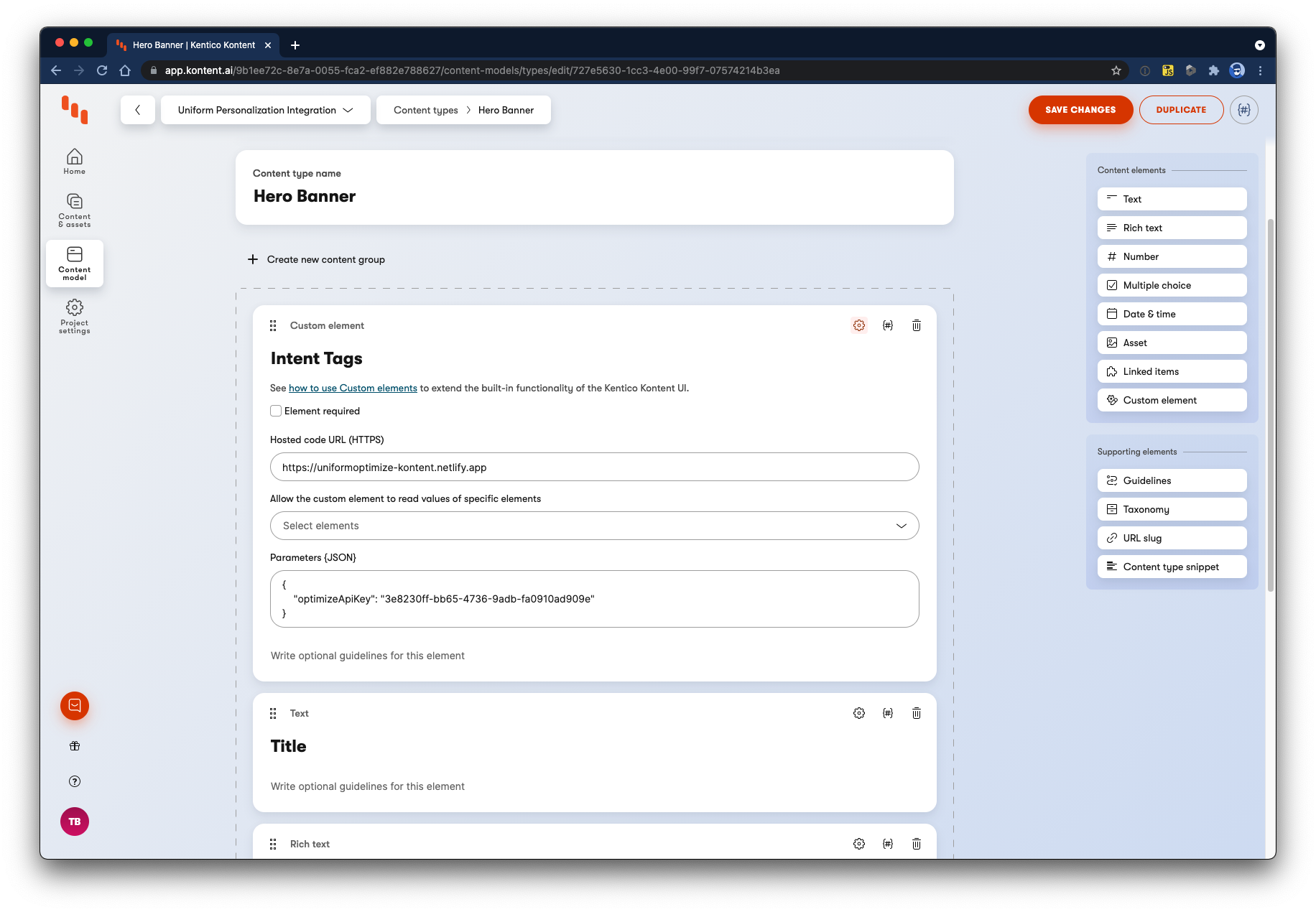Add a Text content element
1316x912 pixels.
point(1172,199)
